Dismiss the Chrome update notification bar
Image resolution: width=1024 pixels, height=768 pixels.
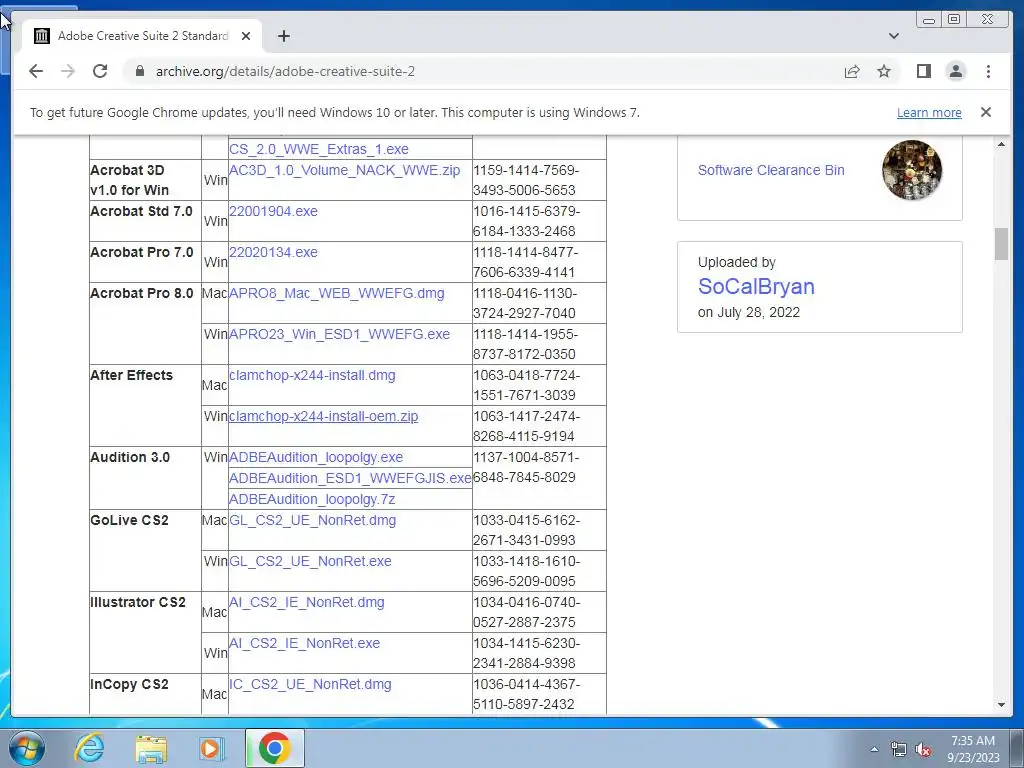click(x=986, y=112)
